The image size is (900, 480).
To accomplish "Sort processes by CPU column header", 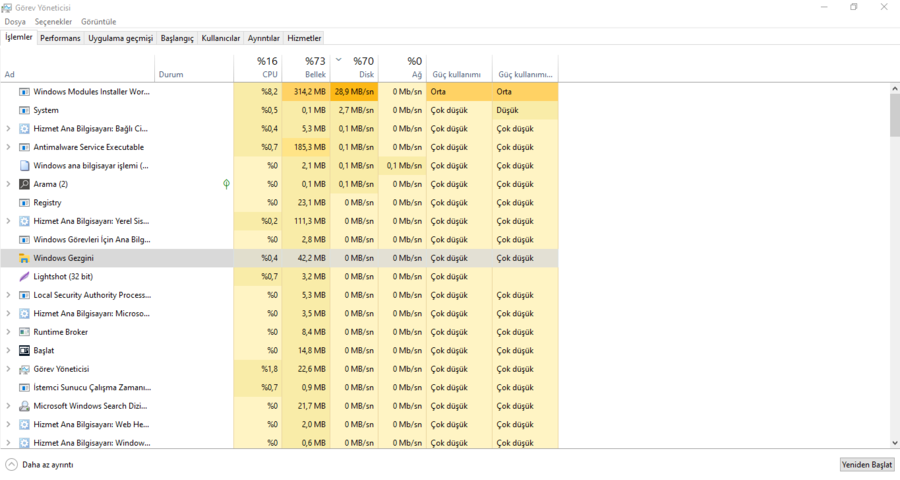I will click(x=257, y=68).
